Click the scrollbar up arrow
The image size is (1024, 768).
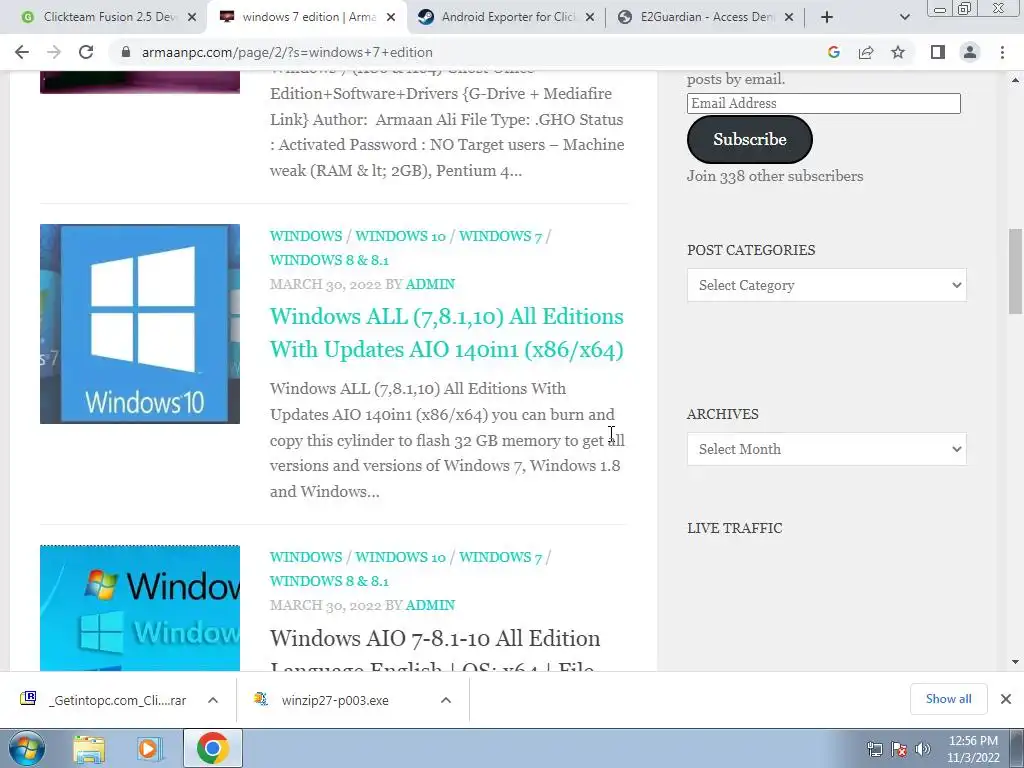1015,80
